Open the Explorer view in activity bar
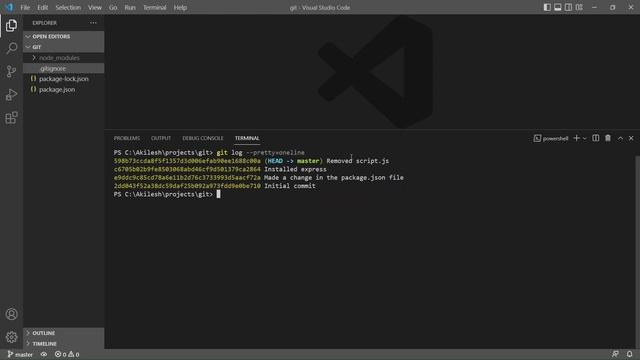The image size is (640, 360). pos(11,25)
